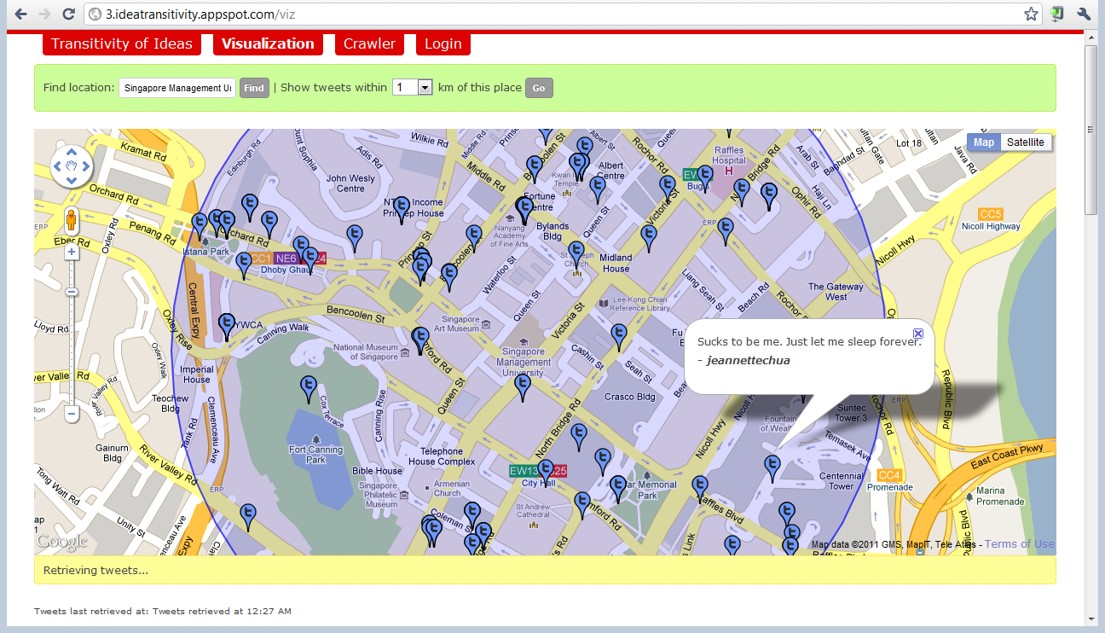
Task: Switch to Map view type
Action: tap(984, 142)
